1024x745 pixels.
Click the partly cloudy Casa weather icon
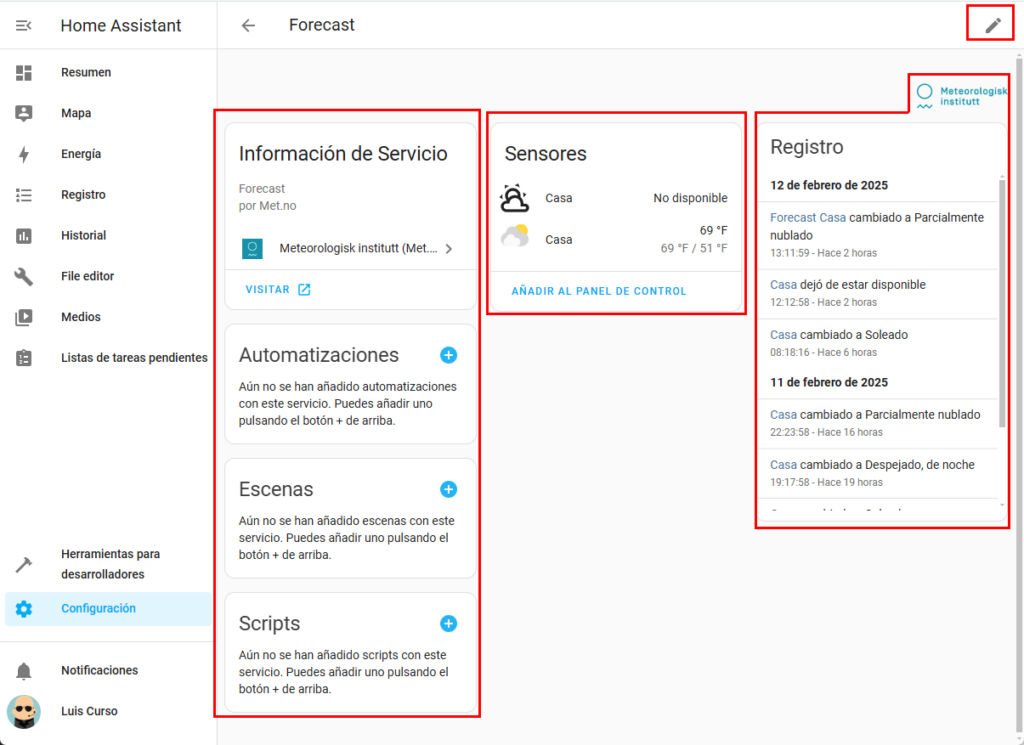click(x=515, y=239)
